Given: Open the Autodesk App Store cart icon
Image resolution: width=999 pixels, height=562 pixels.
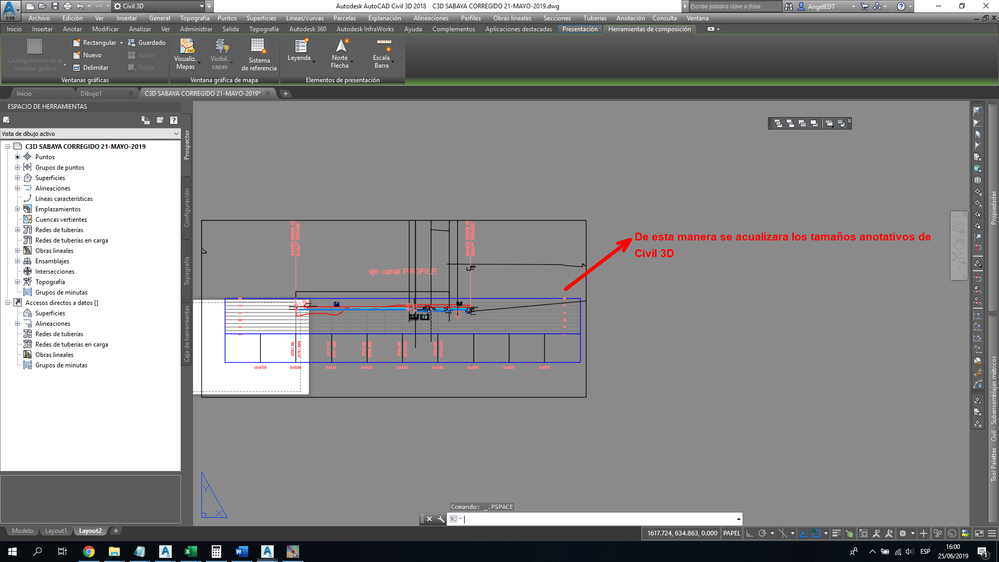Looking at the screenshot, I should 865,6.
